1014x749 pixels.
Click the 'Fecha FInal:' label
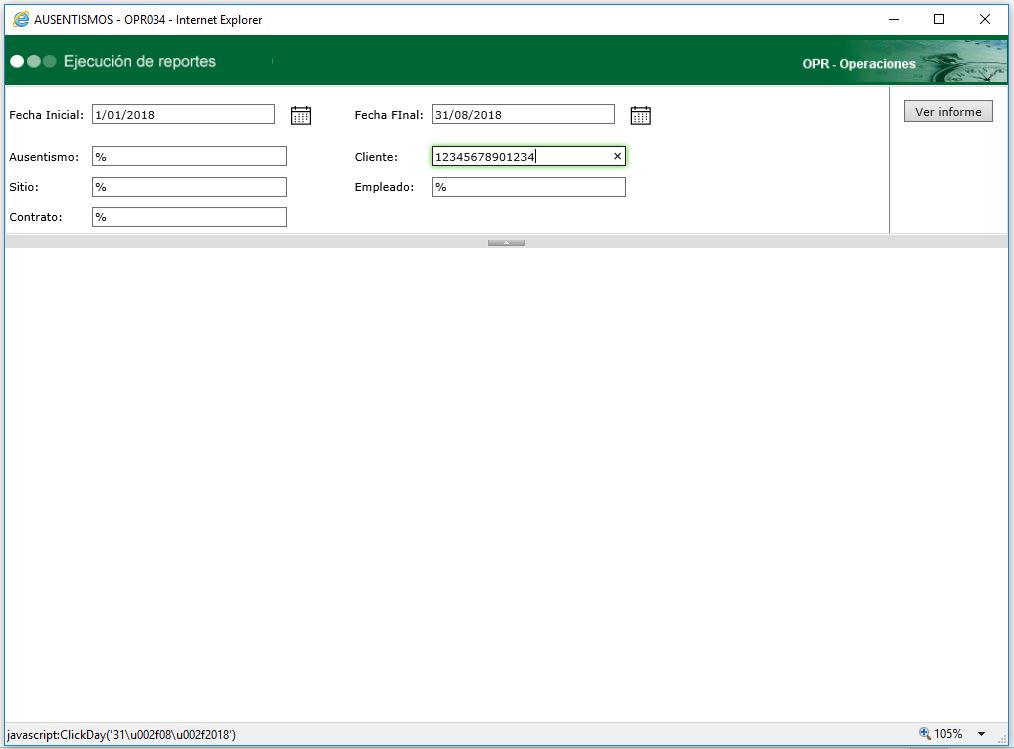(x=389, y=114)
